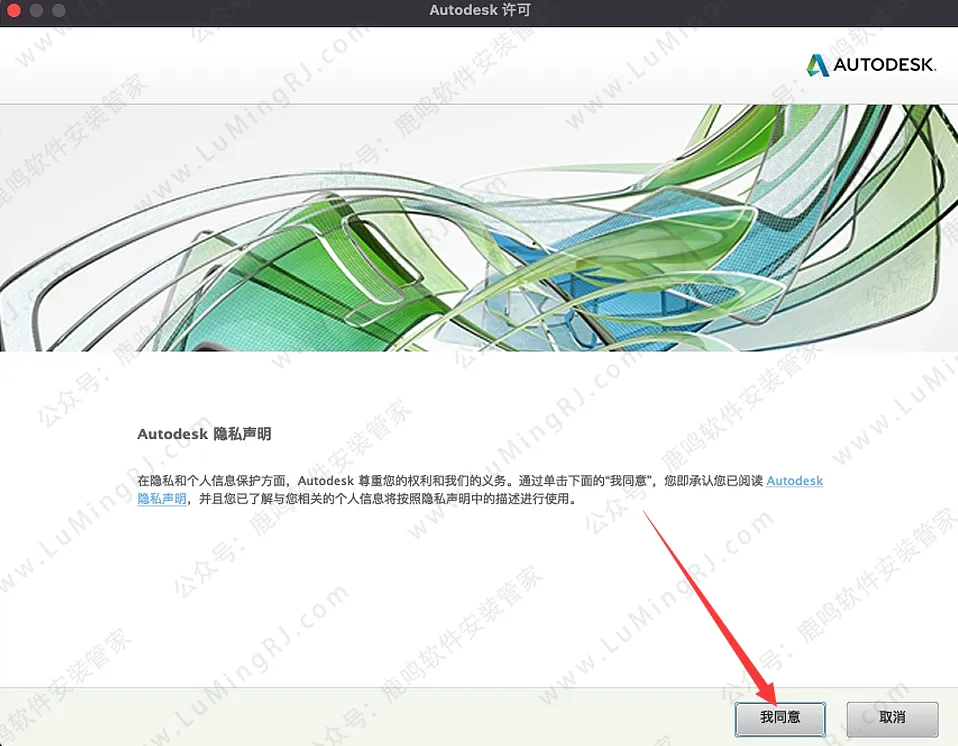Click the bold Autodesk 隐私声明 heading
The width and height of the screenshot is (958, 746).
tap(204, 435)
